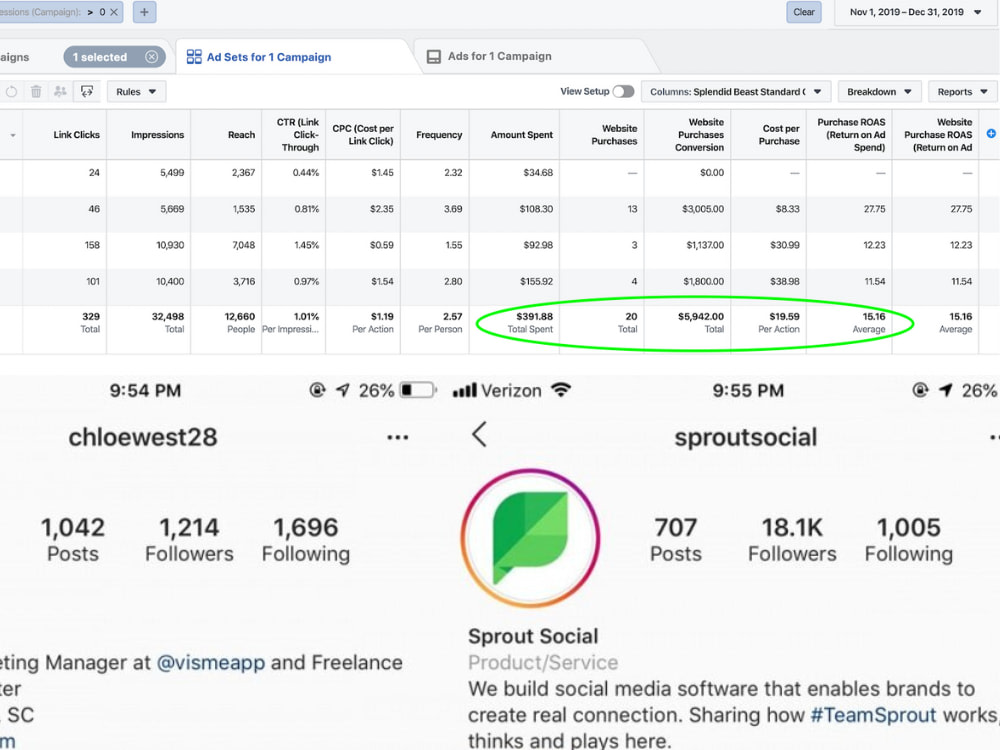Image resolution: width=1000 pixels, height=750 pixels.
Task: Tap rotation lock icon in 9:55 PM status bar
Action: click(920, 390)
